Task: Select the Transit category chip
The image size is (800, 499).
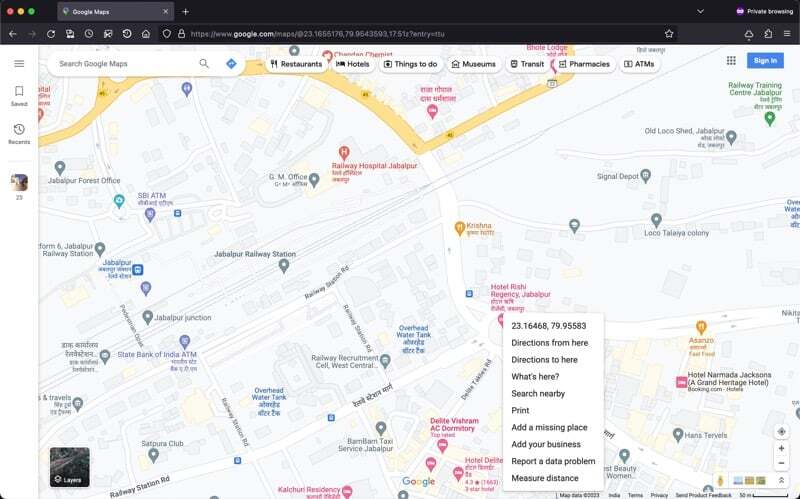Action: tap(527, 64)
